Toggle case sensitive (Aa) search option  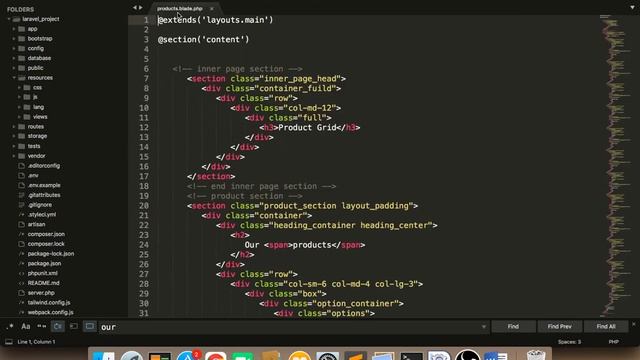coord(26,327)
